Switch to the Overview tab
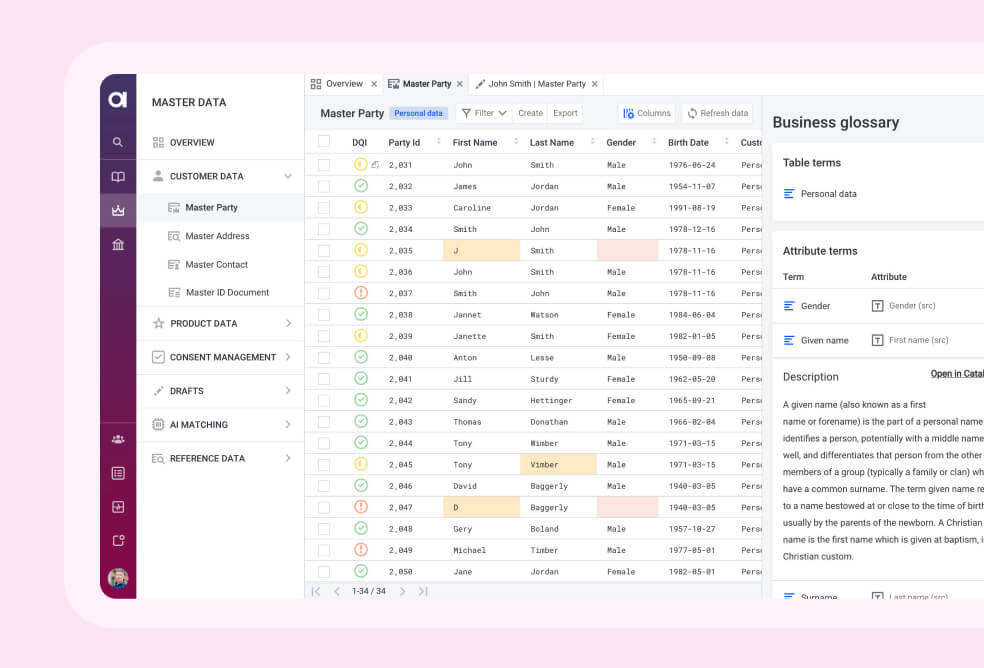The height and width of the screenshot is (668, 984). coord(343,84)
